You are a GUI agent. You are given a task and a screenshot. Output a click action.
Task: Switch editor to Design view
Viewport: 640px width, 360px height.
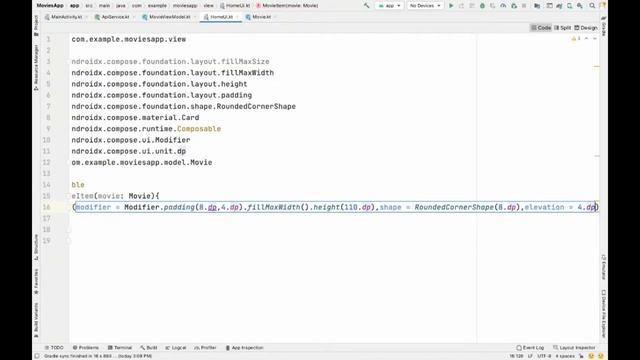tap(586, 28)
